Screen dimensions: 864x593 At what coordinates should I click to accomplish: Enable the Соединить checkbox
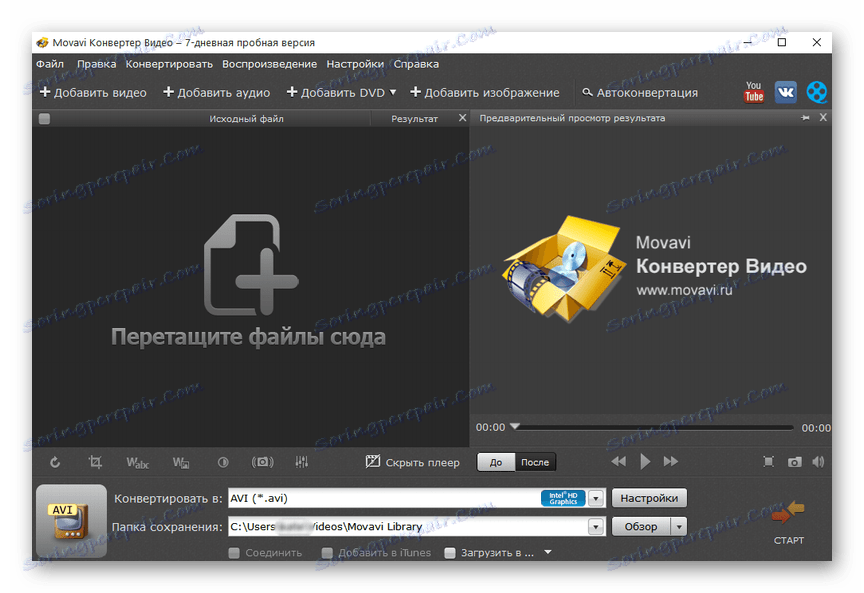(x=234, y=553)
